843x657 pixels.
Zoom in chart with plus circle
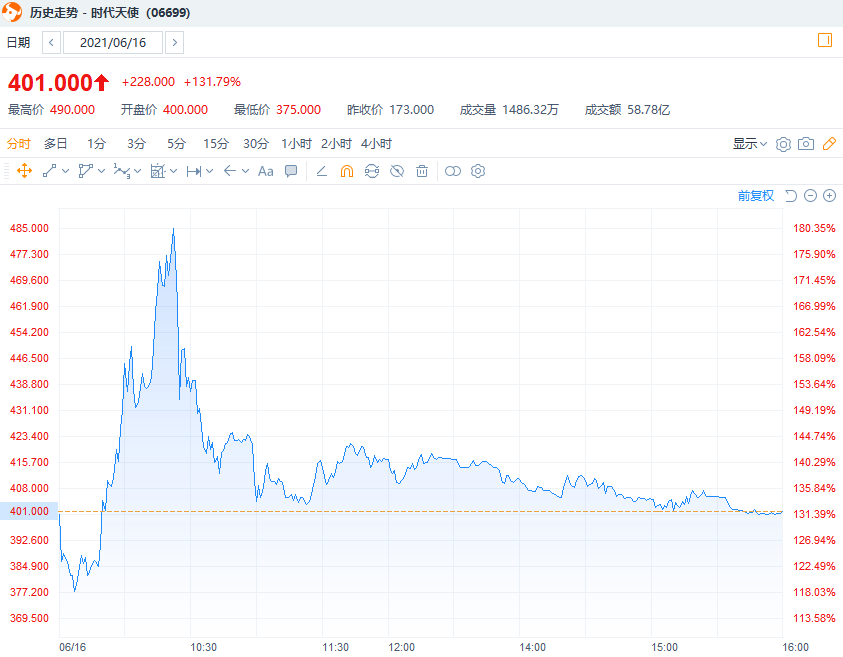830,196
